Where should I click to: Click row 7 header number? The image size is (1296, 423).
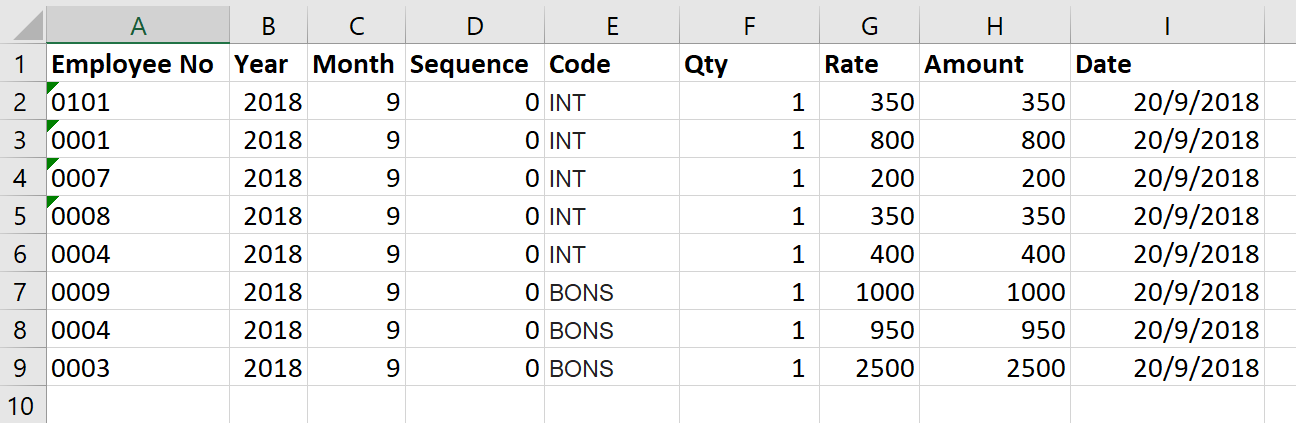(22, 293)
